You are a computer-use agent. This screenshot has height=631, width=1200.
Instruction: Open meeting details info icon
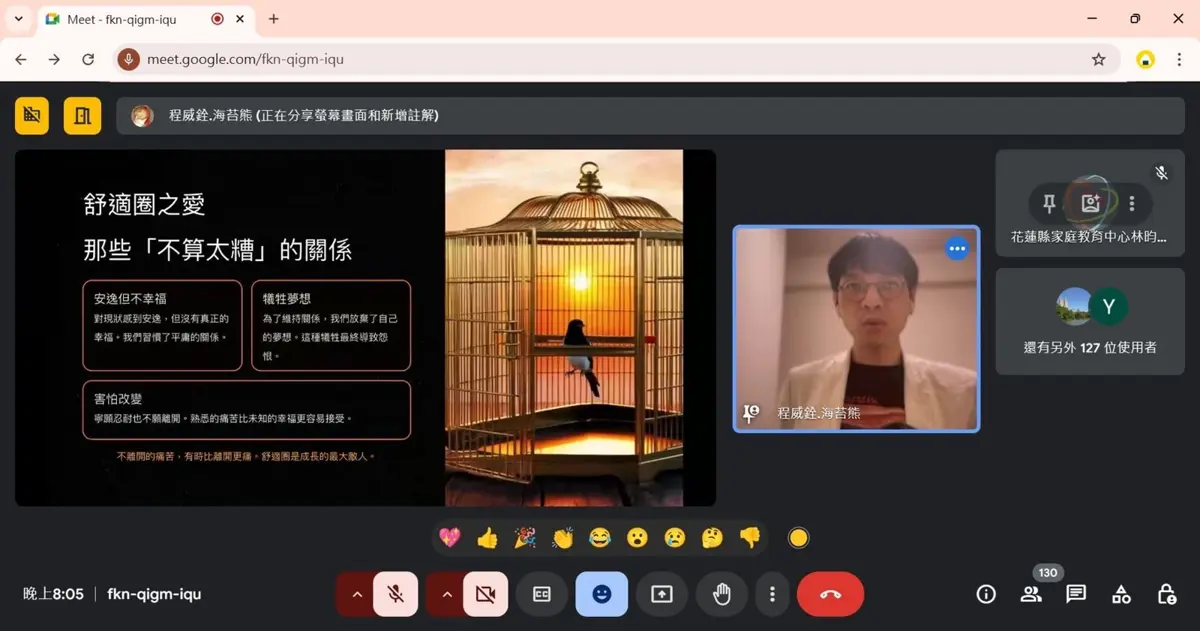[x=986, y=594]
